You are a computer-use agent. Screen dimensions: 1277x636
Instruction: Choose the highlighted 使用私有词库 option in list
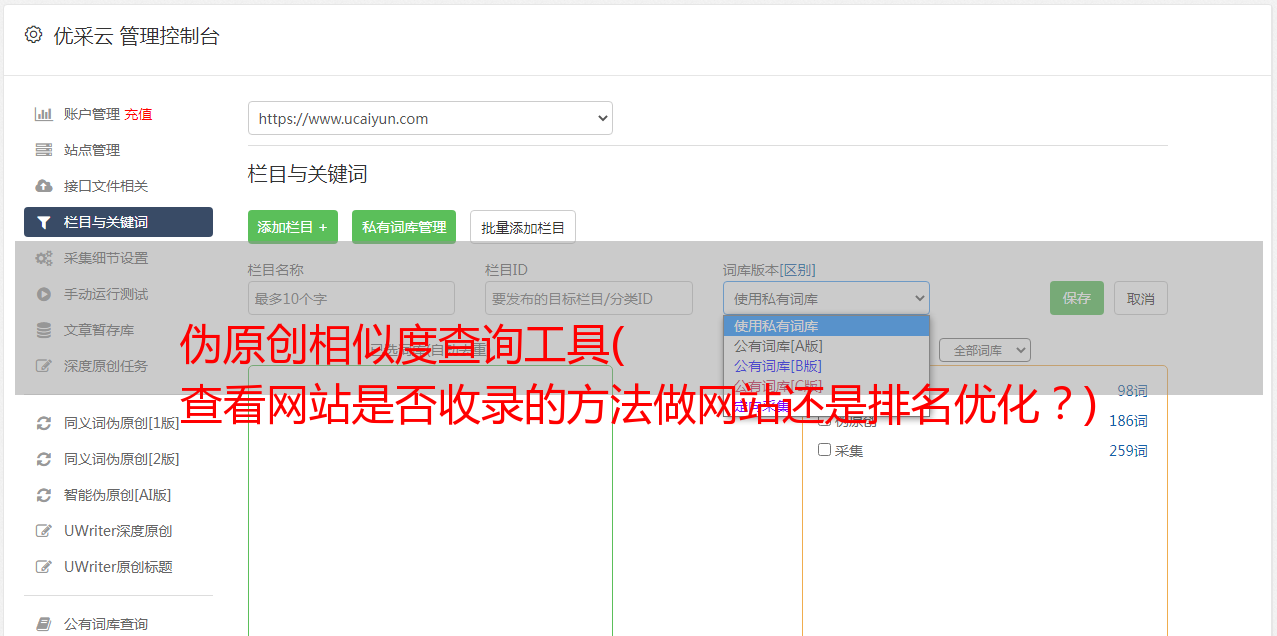826,326
